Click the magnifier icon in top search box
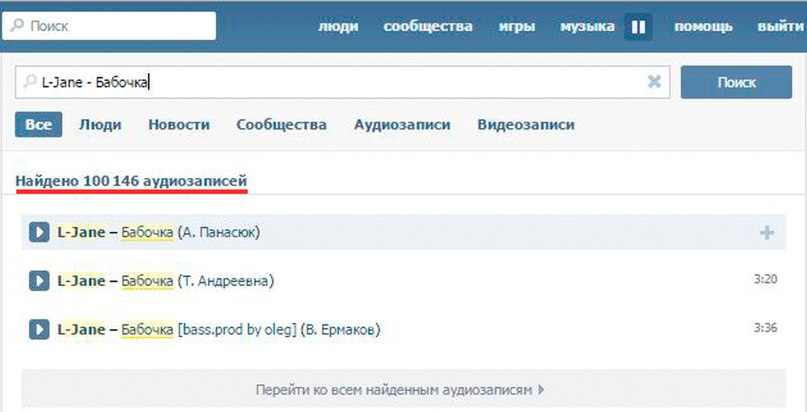The width and height of the screenshot is (807, 412). [17, 26]
